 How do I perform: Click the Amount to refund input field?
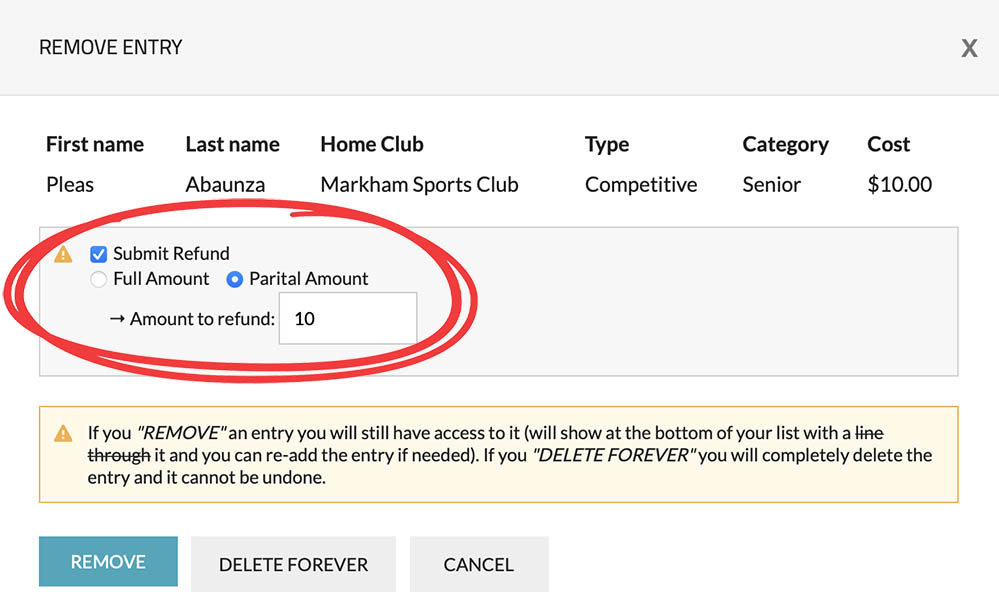pyautogui.click(x=347, y=319)
